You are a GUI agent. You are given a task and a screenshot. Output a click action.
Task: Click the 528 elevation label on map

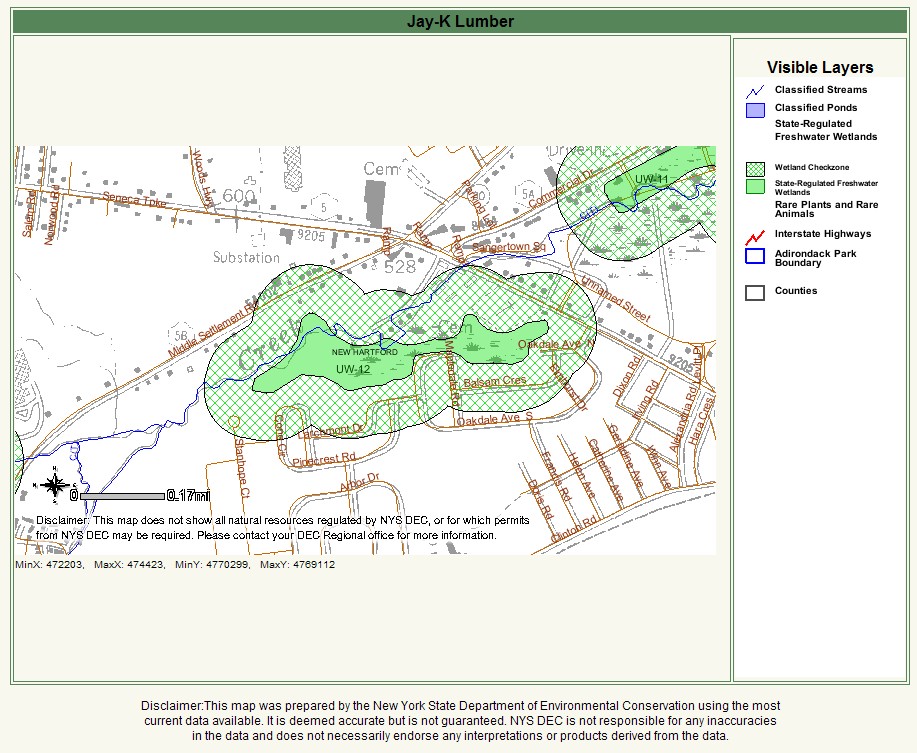click(x=400, y=267)
